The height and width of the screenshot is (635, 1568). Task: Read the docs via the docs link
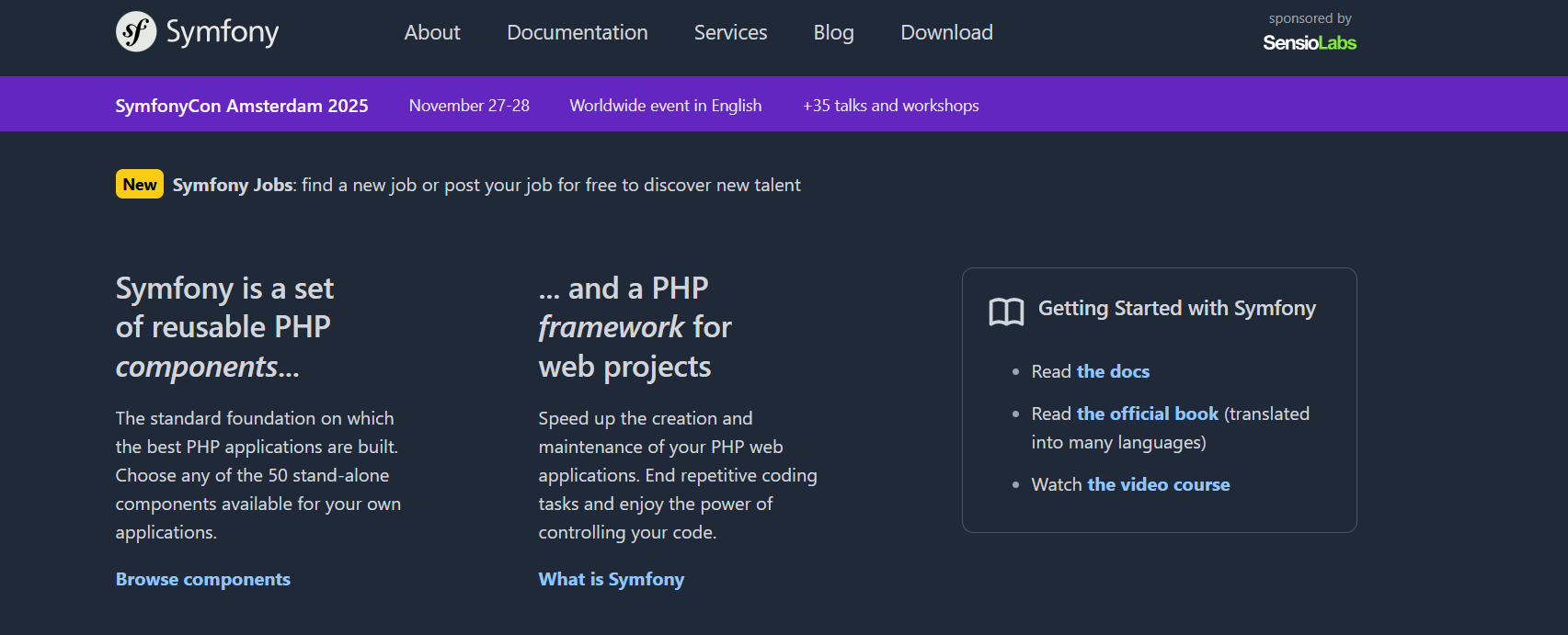click(1113, 372)
